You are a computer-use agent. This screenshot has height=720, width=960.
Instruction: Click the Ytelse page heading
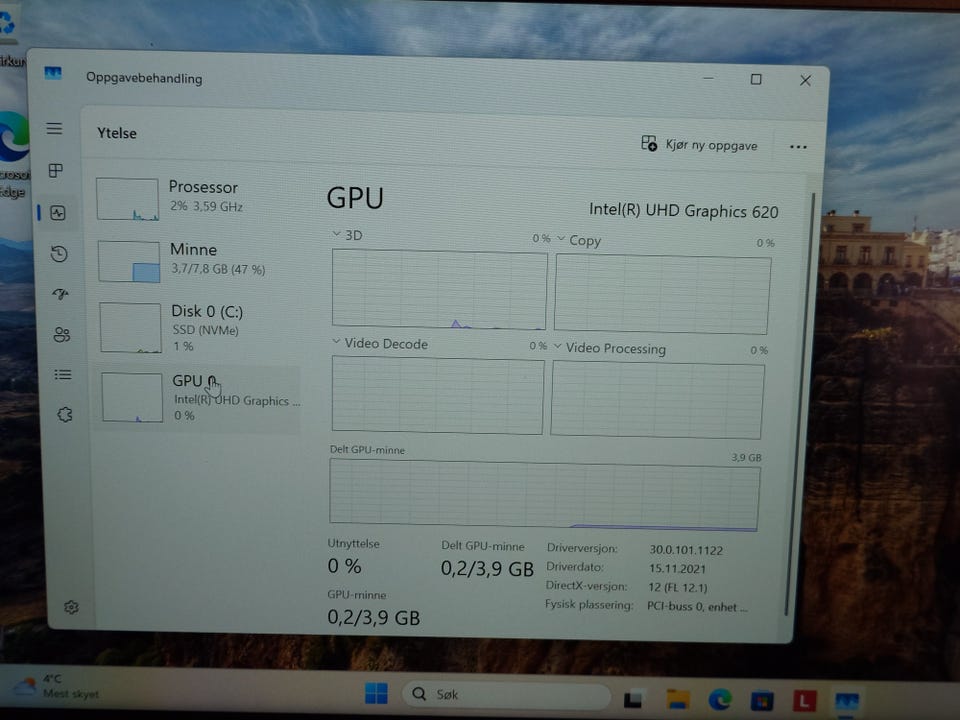point(117,133)
